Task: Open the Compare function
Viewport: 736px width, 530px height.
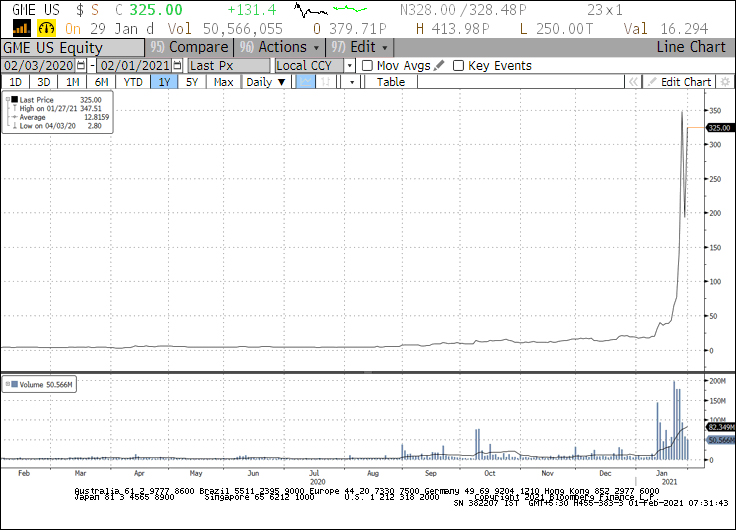Action: pyautogui.click(x=189, y=47)
